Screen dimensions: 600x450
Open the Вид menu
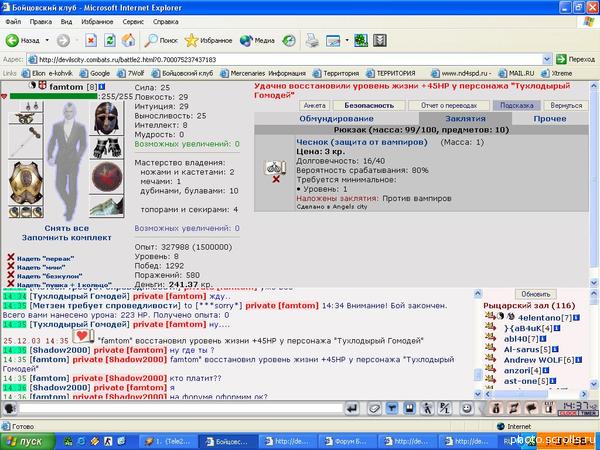pyautogui.click(x=66, y=22)
